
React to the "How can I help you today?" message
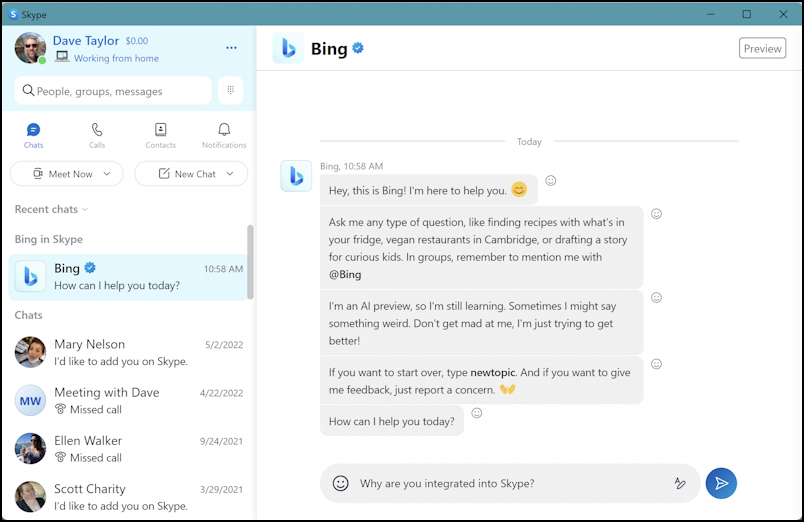(x=477, y=413)
